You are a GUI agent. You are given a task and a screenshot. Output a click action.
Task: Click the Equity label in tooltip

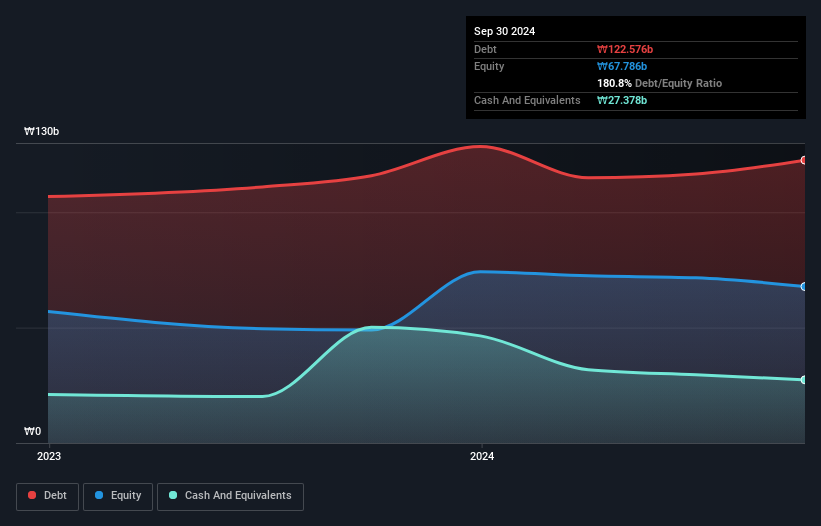(489, 66)
